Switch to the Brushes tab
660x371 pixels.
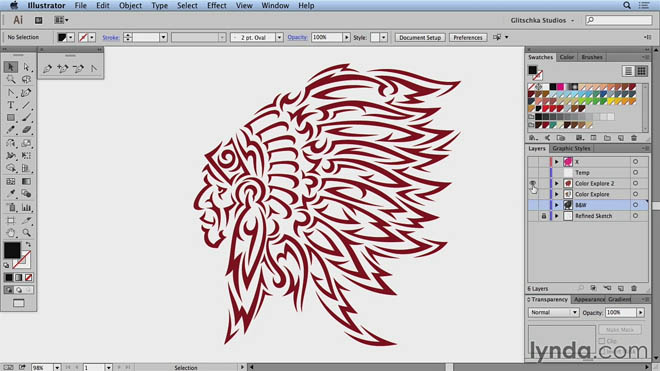[x=591, y=57]
